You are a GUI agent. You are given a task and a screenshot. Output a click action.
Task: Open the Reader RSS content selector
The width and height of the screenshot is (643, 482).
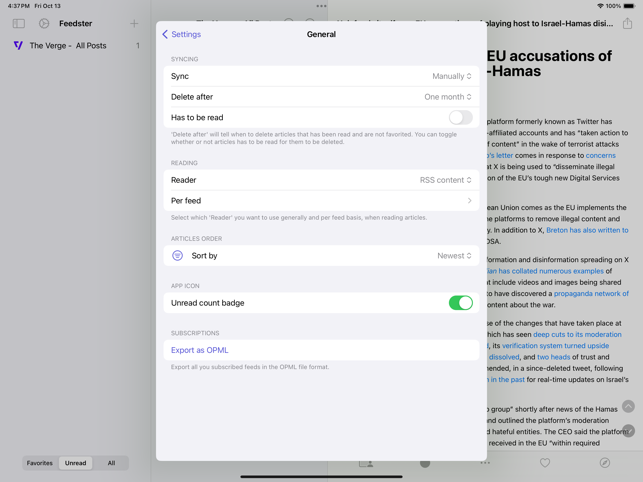445,180
